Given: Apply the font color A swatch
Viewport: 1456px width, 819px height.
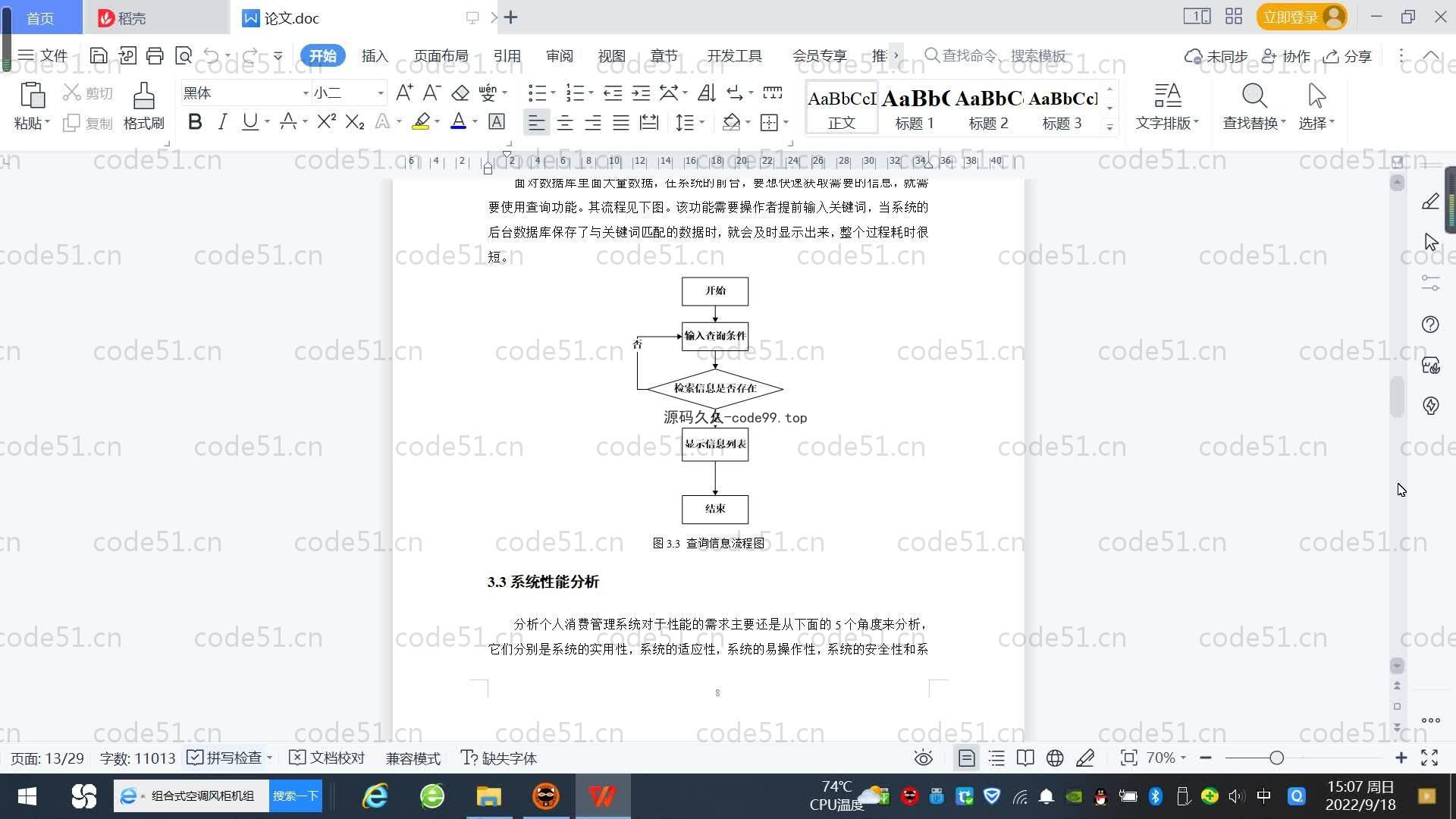Looking at the screenshot, I should [x=458, y=121].
